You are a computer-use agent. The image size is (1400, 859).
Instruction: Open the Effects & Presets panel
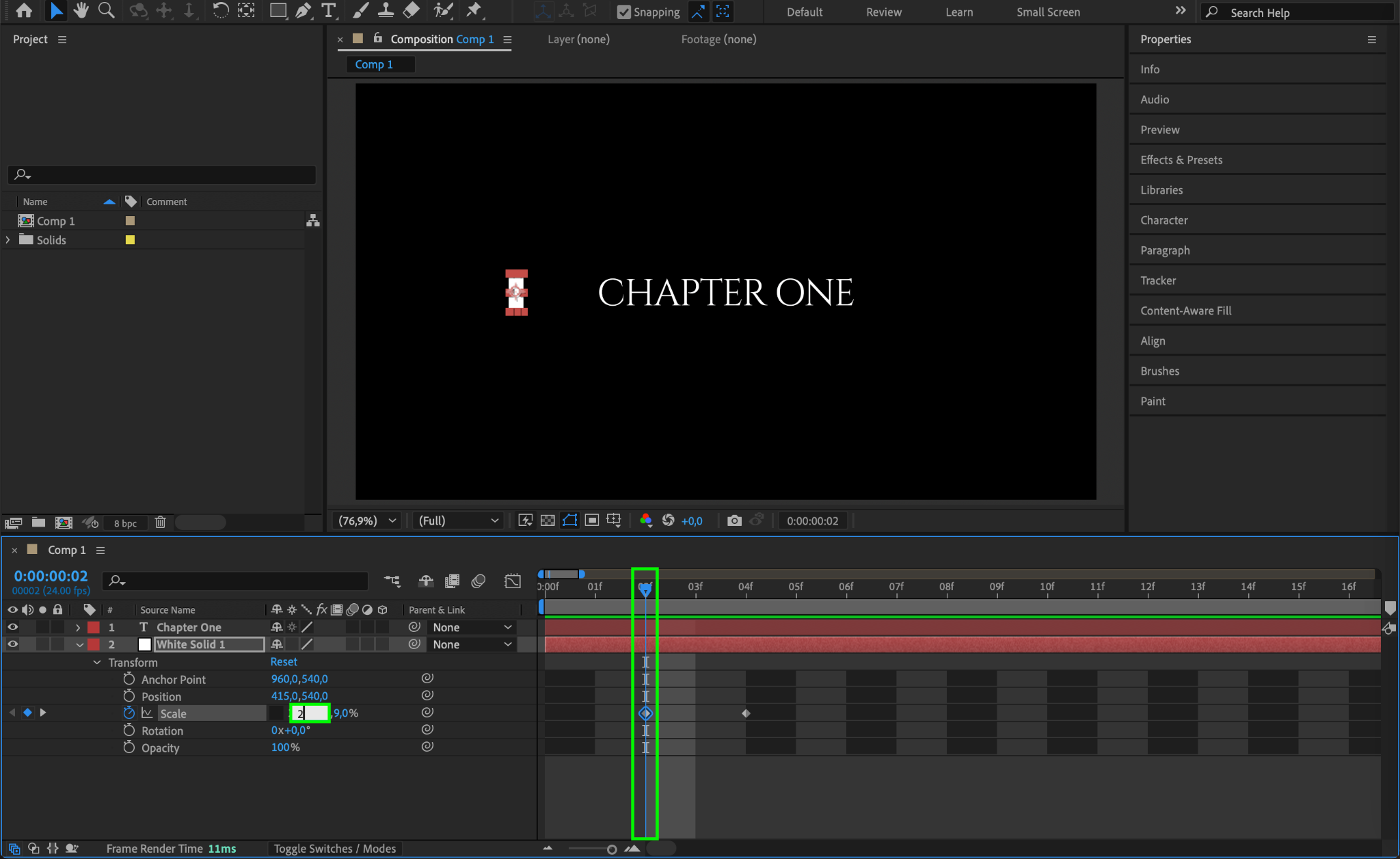click(1181, 159)
